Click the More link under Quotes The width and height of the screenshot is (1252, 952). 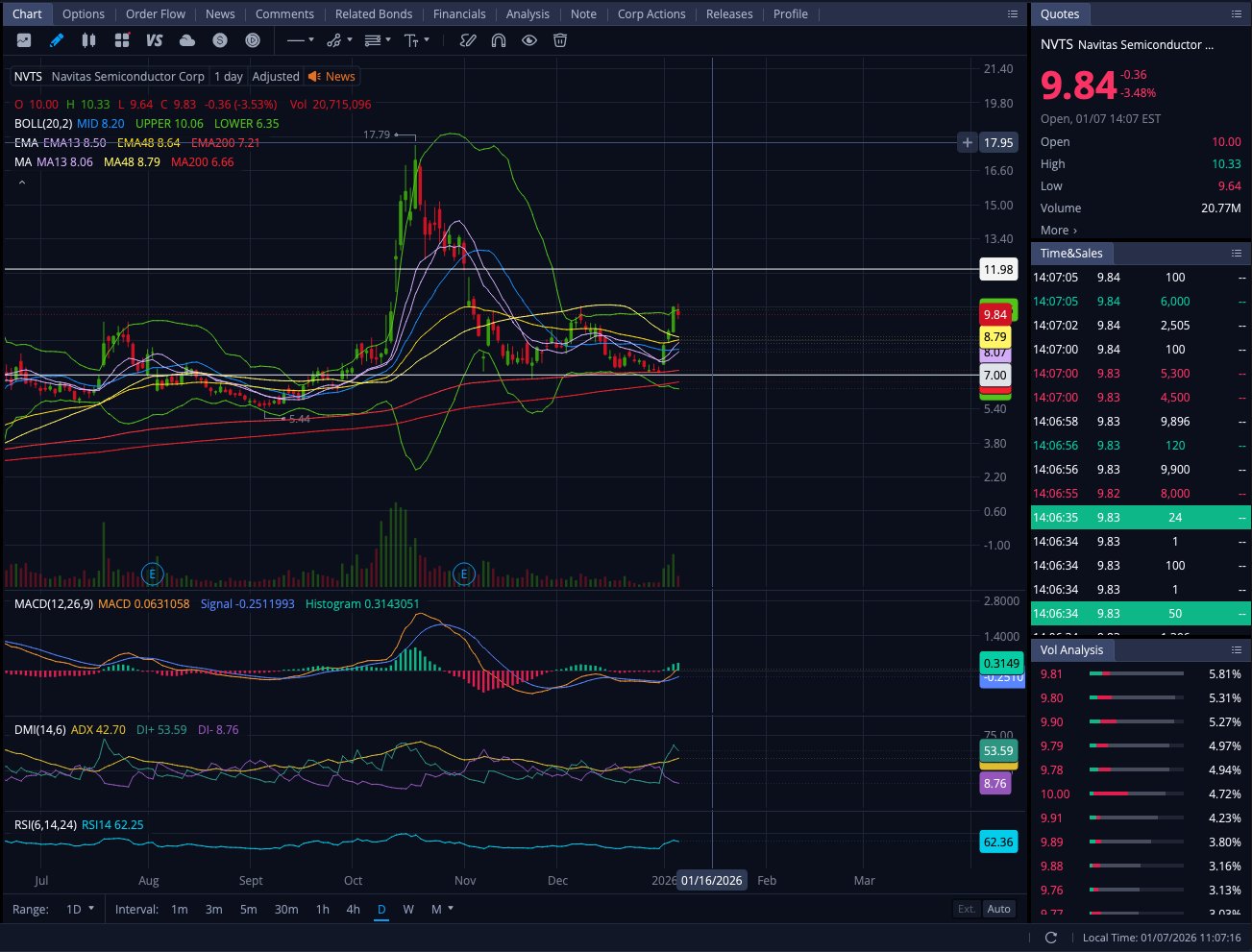1058,231
